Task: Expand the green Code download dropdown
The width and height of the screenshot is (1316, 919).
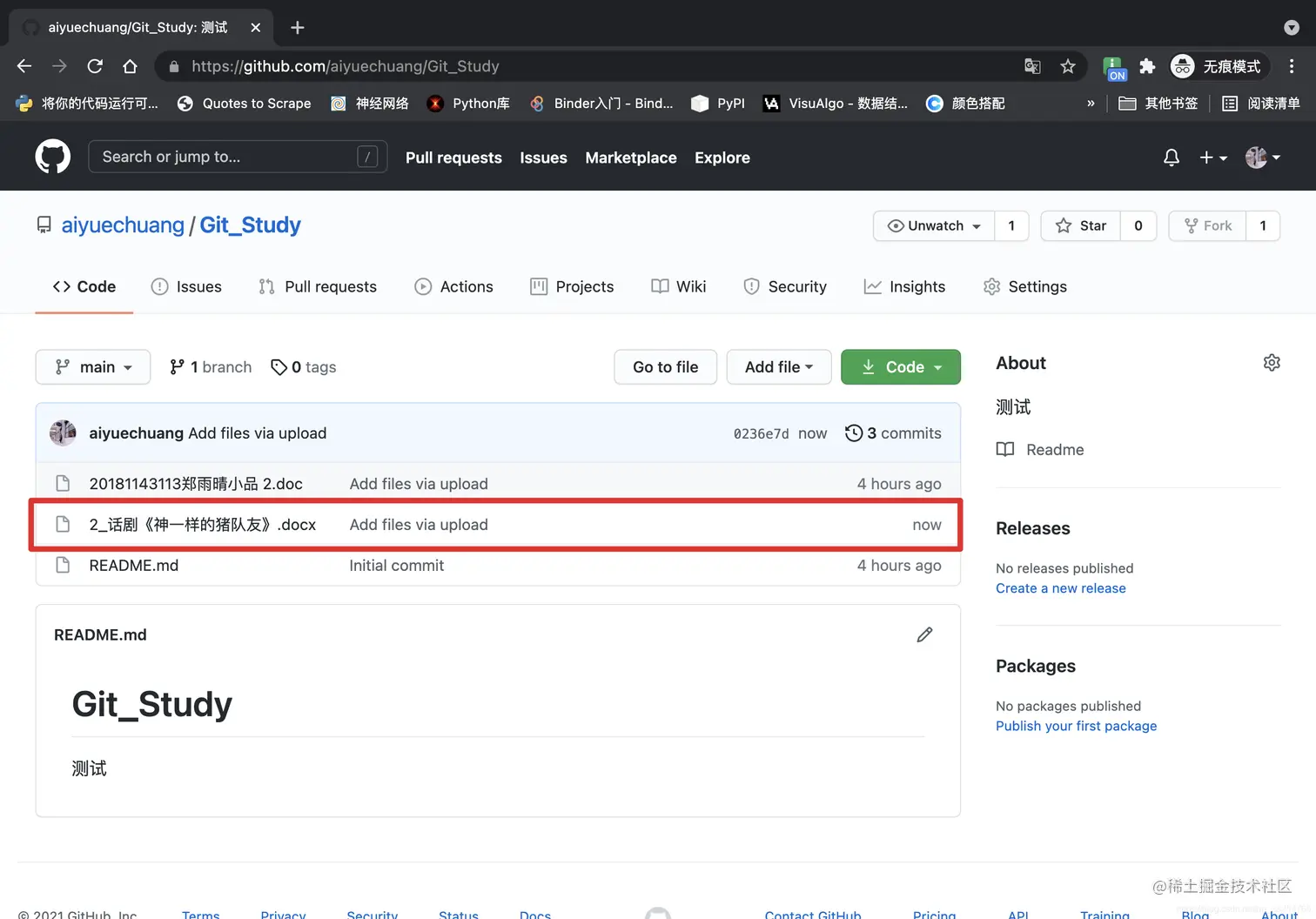Action: point(901,367)
